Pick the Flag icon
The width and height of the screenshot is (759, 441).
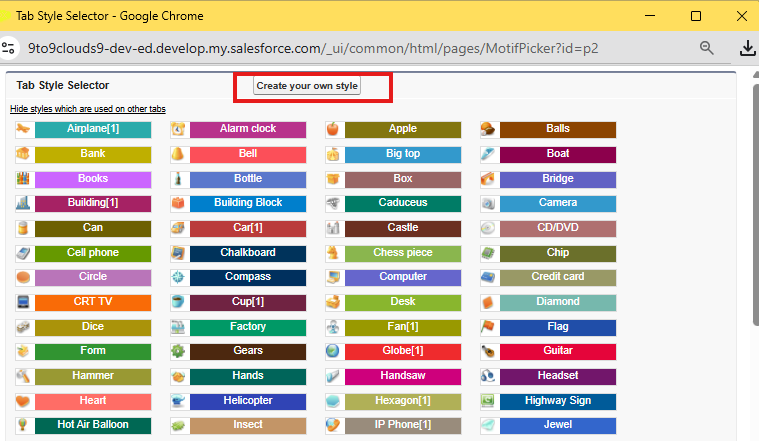(488, 327)
